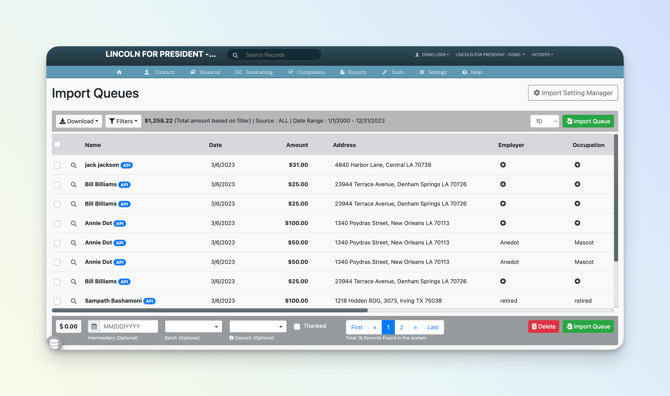
Task: Open magnifier icon for Annie Dot $100.00 row
Action: point(73,223)
